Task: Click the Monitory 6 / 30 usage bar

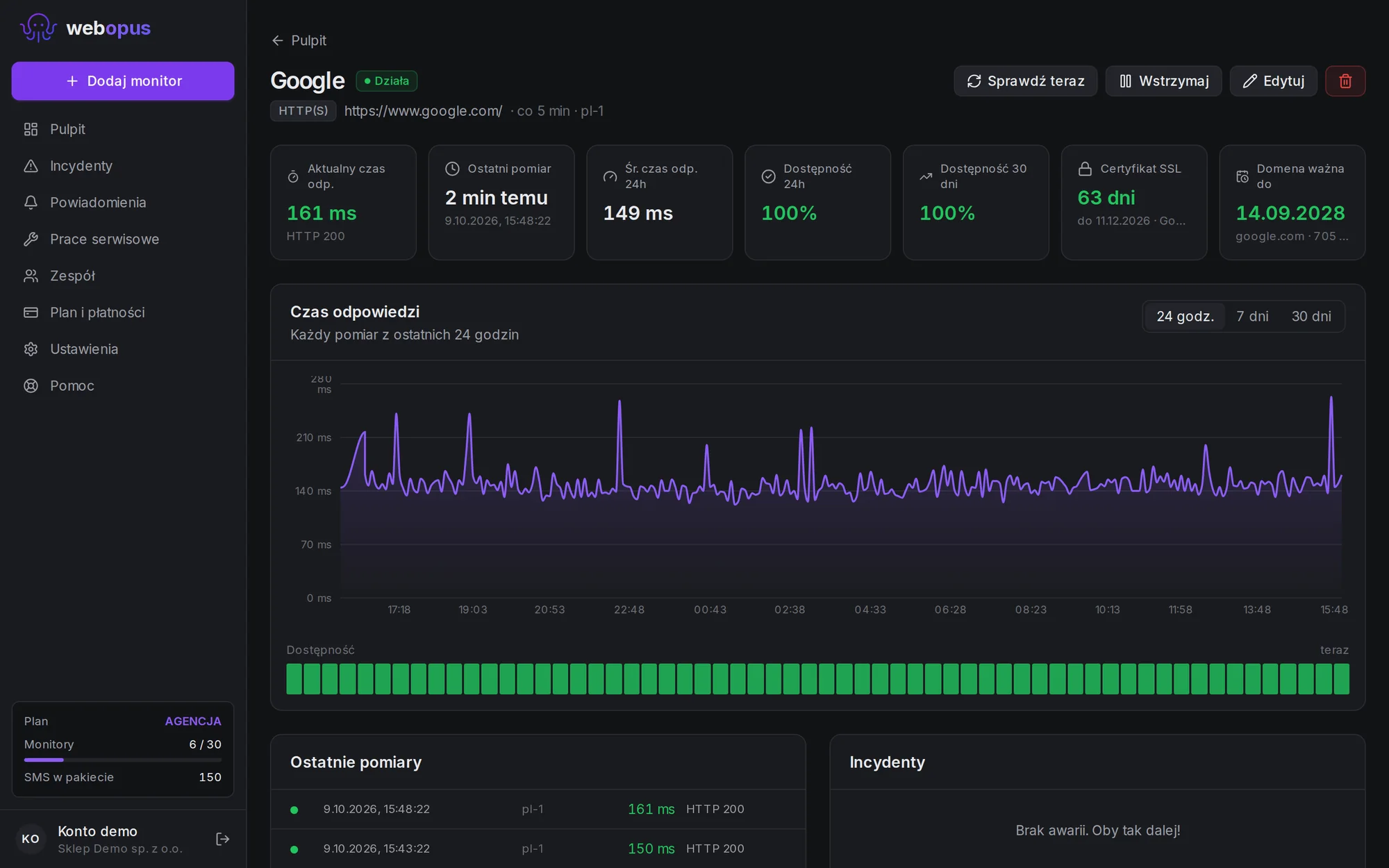Action: (123, 760)
